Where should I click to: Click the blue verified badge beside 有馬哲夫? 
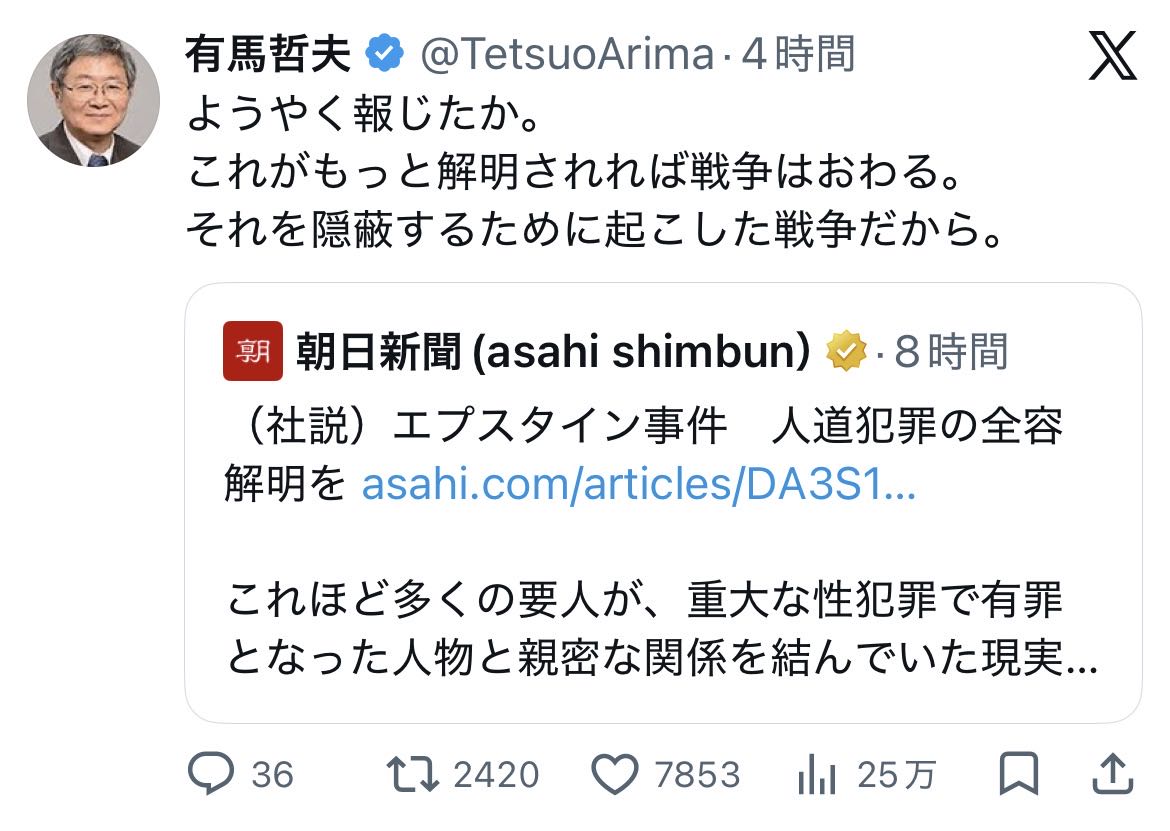point(384,54)
